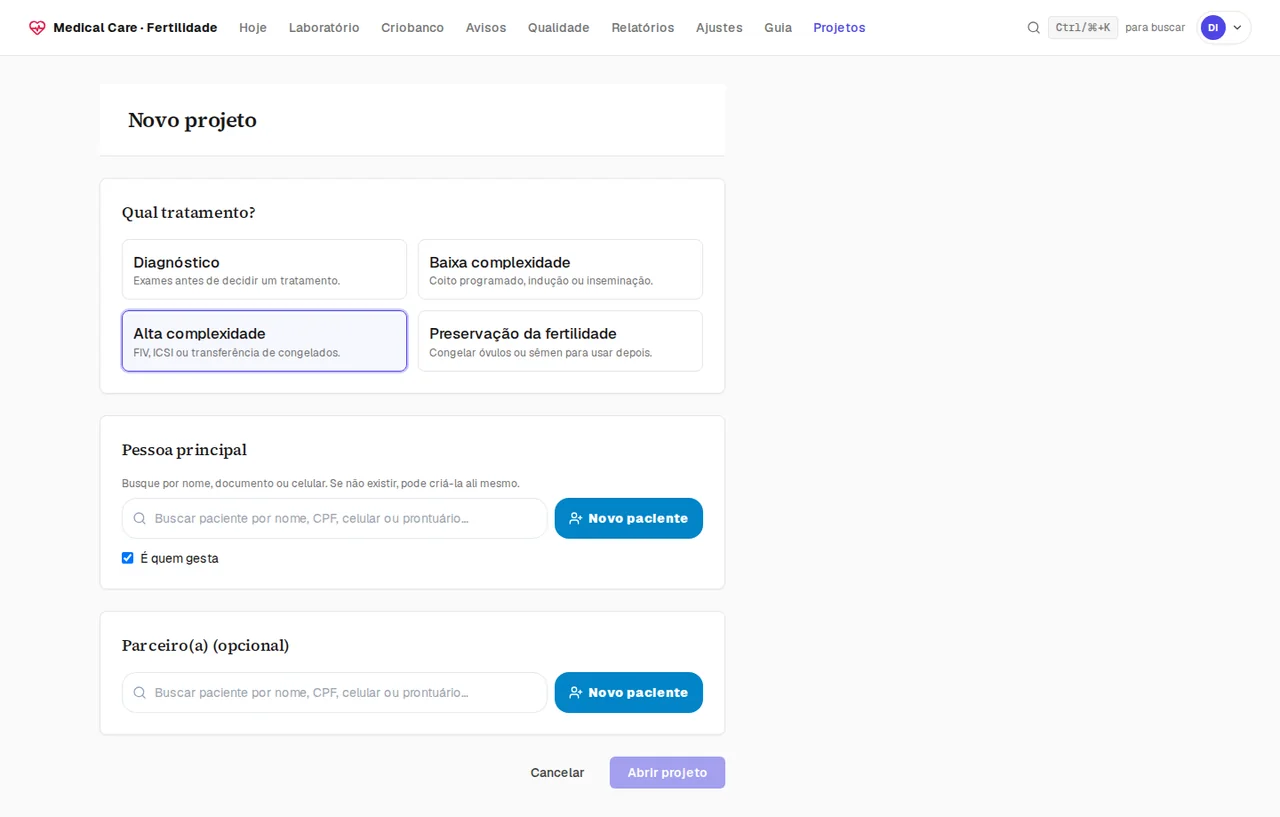Click the Medical Care heart logo icon

pos(37,28)
